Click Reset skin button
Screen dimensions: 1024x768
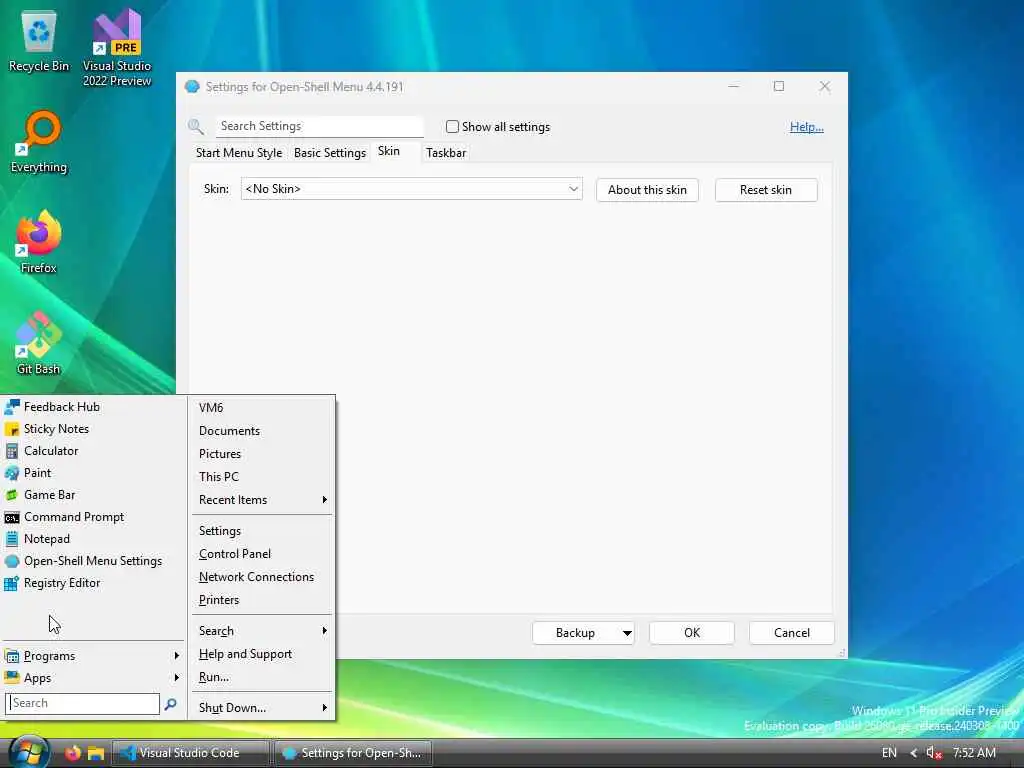[766, 190]
